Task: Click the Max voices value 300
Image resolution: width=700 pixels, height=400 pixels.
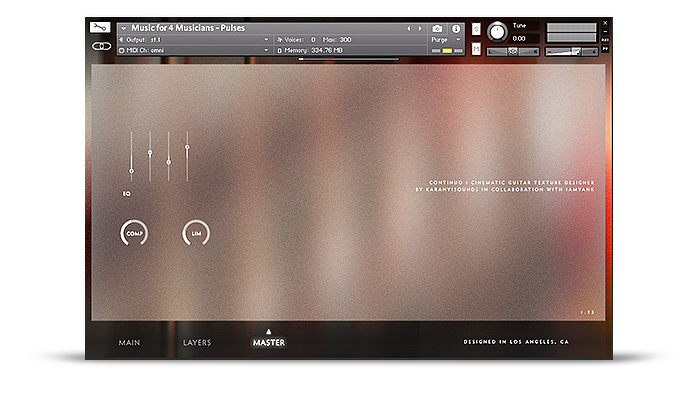Action: pyautogui.click(x=346, y=40)
